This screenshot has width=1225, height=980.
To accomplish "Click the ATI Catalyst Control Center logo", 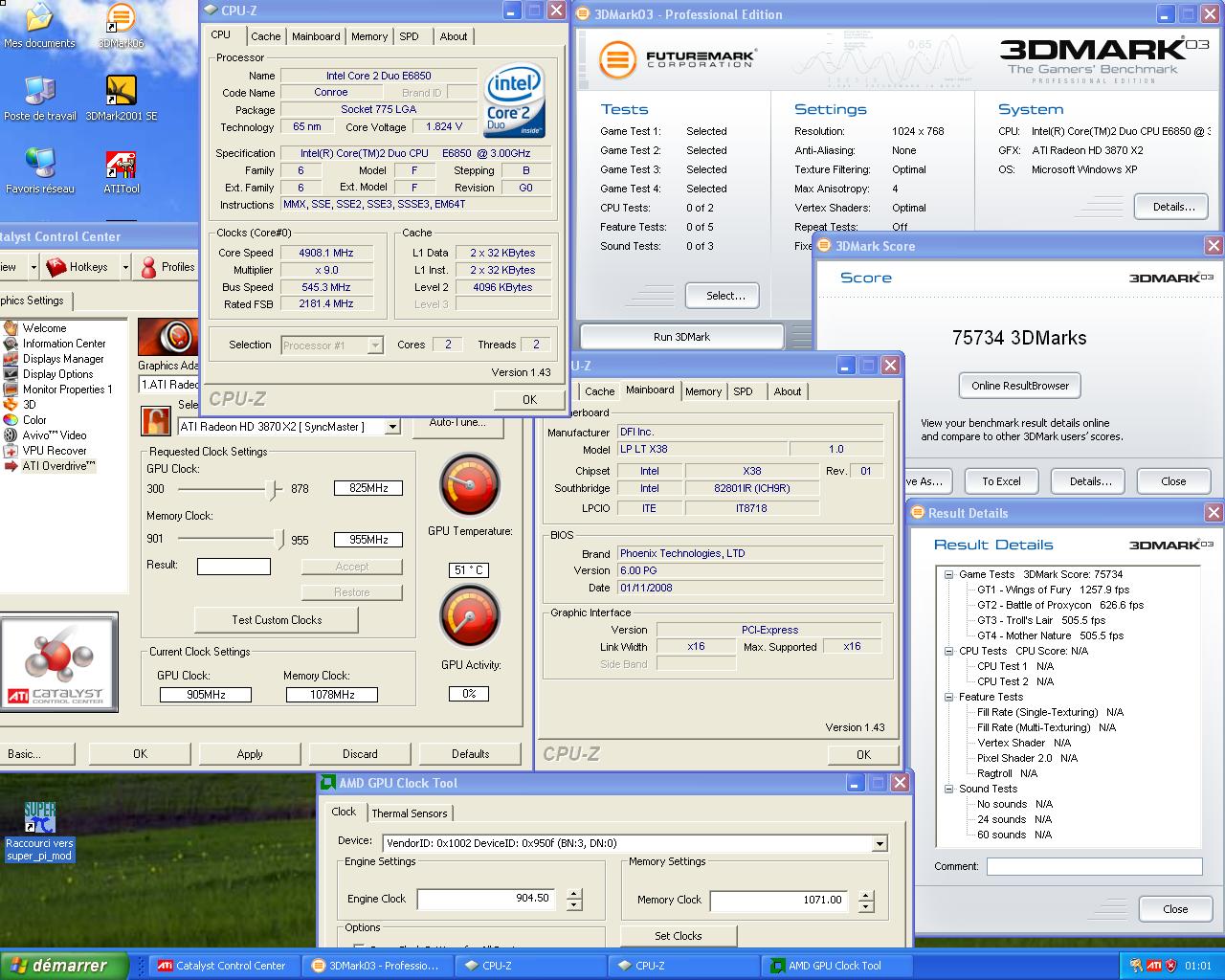I will 59,661.
